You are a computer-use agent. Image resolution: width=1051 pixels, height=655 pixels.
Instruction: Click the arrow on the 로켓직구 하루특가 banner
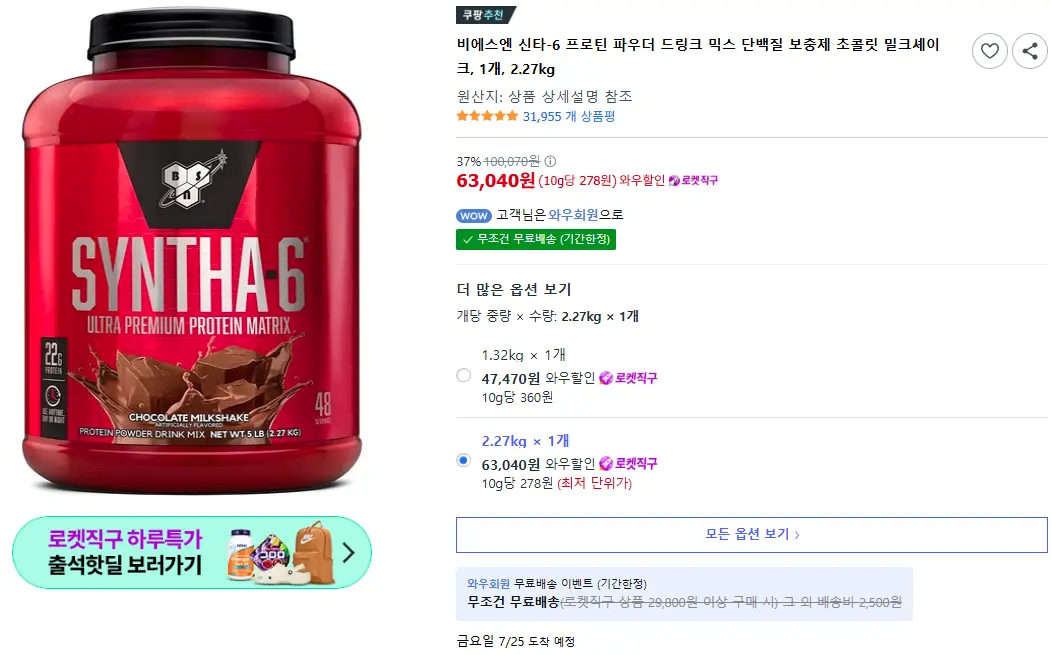point(349,553)
